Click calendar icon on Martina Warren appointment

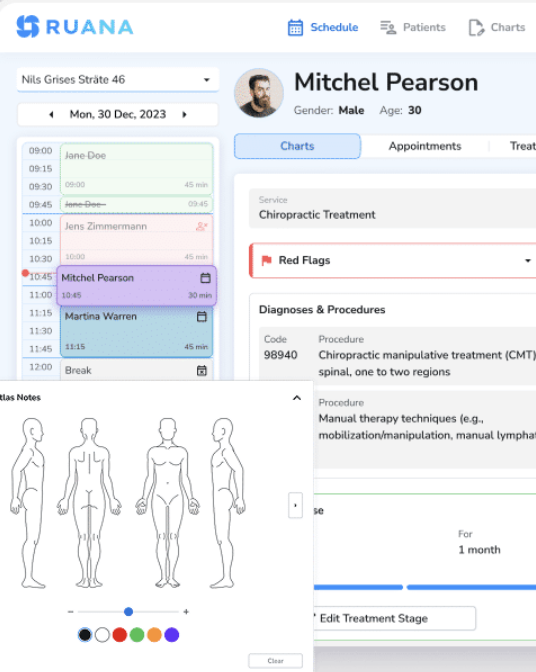201,316
